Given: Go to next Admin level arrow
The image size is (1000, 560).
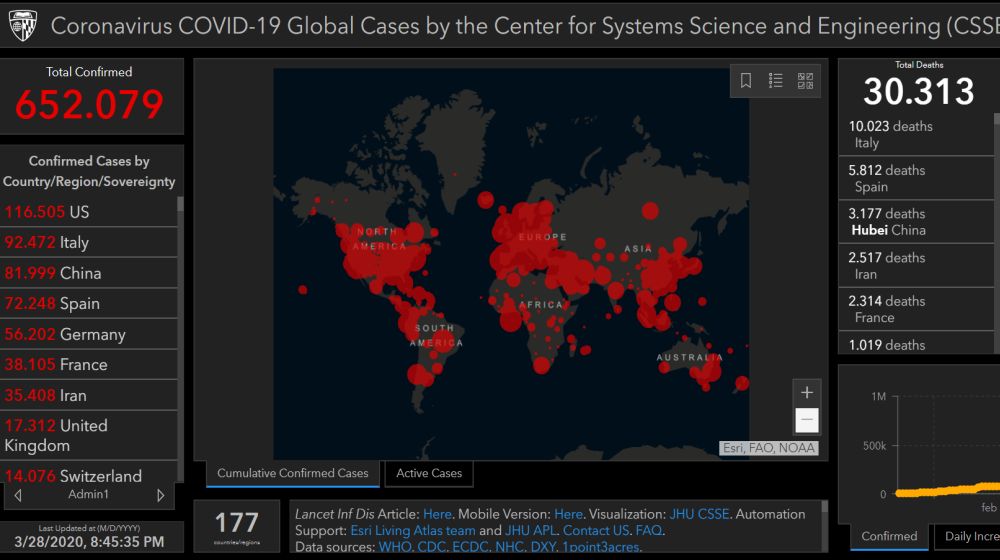Looking at the screenshot, I should 161,495.
